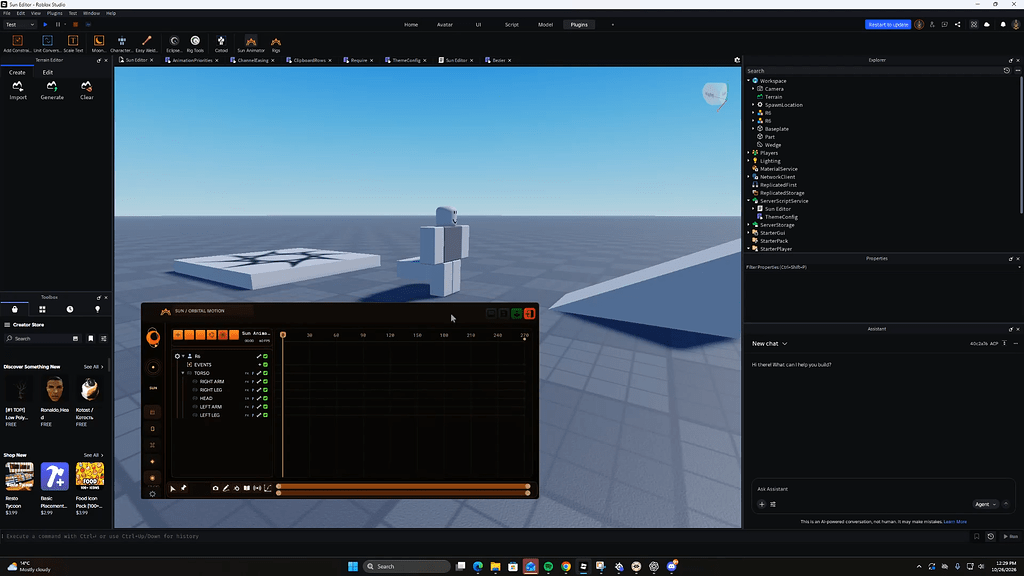
Task: Open the File menu
Action: [x=7, y=13]
